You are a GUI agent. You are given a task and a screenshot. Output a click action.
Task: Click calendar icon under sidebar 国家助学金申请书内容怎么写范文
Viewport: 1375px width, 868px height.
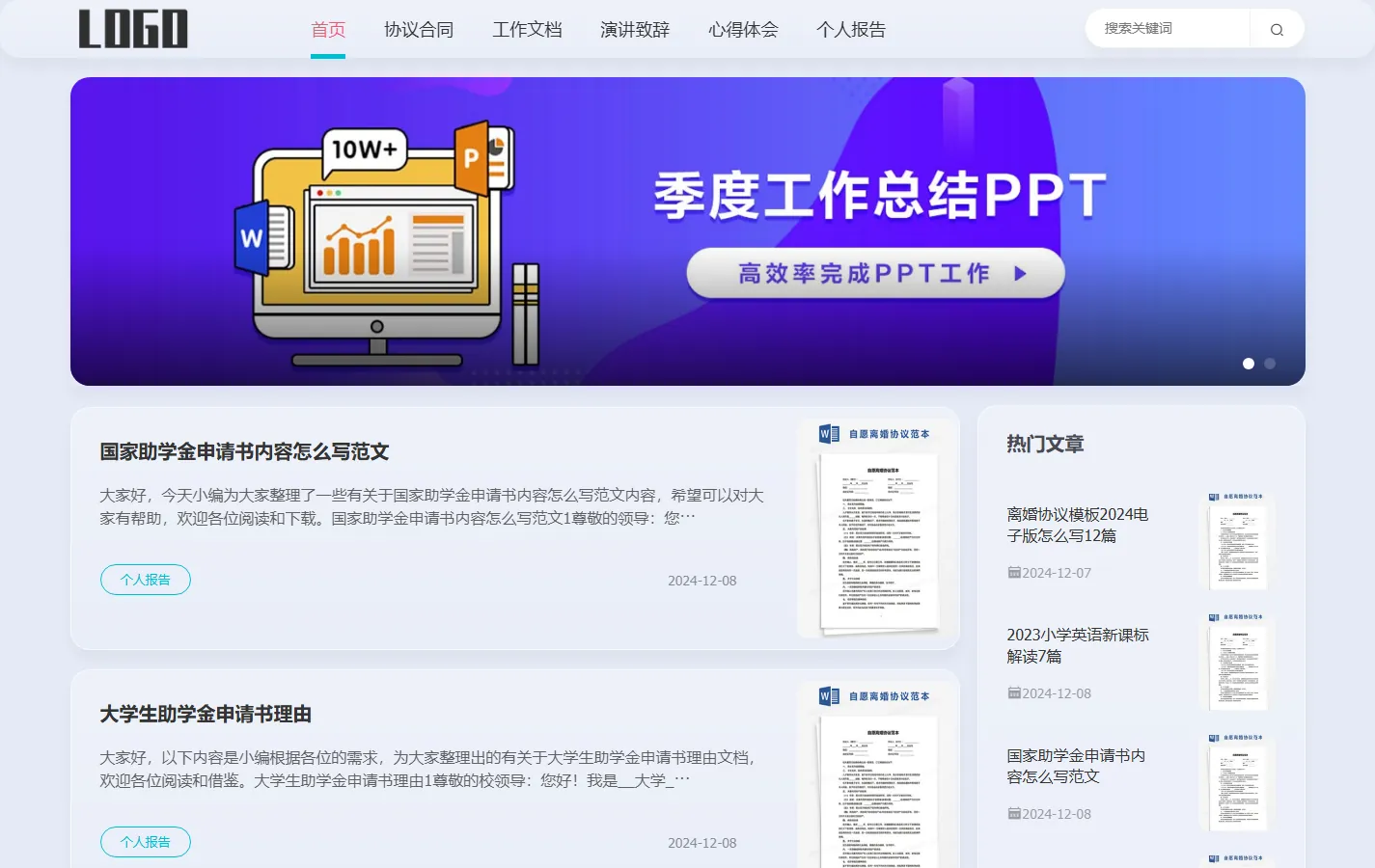click(1014, 814)
